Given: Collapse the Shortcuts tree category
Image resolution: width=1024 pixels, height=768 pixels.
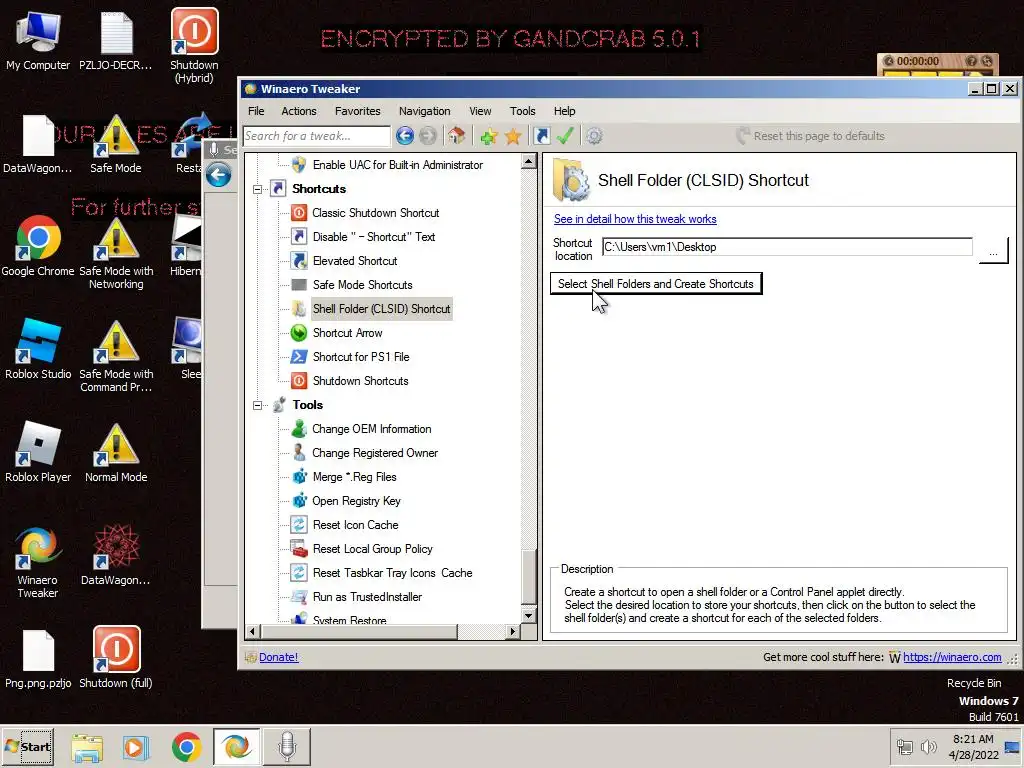Looking at the screenshot, I should tap(258, 189).
